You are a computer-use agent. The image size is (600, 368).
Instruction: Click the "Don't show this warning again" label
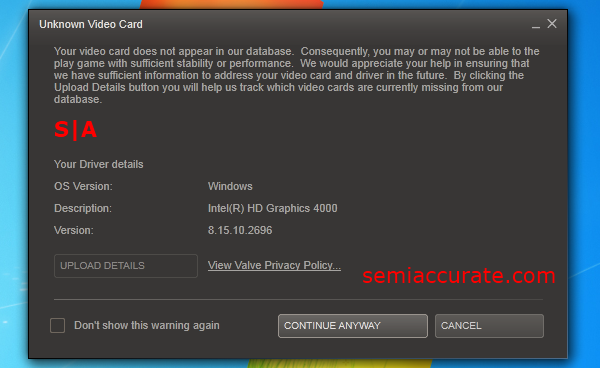click(x=147, y=325)
